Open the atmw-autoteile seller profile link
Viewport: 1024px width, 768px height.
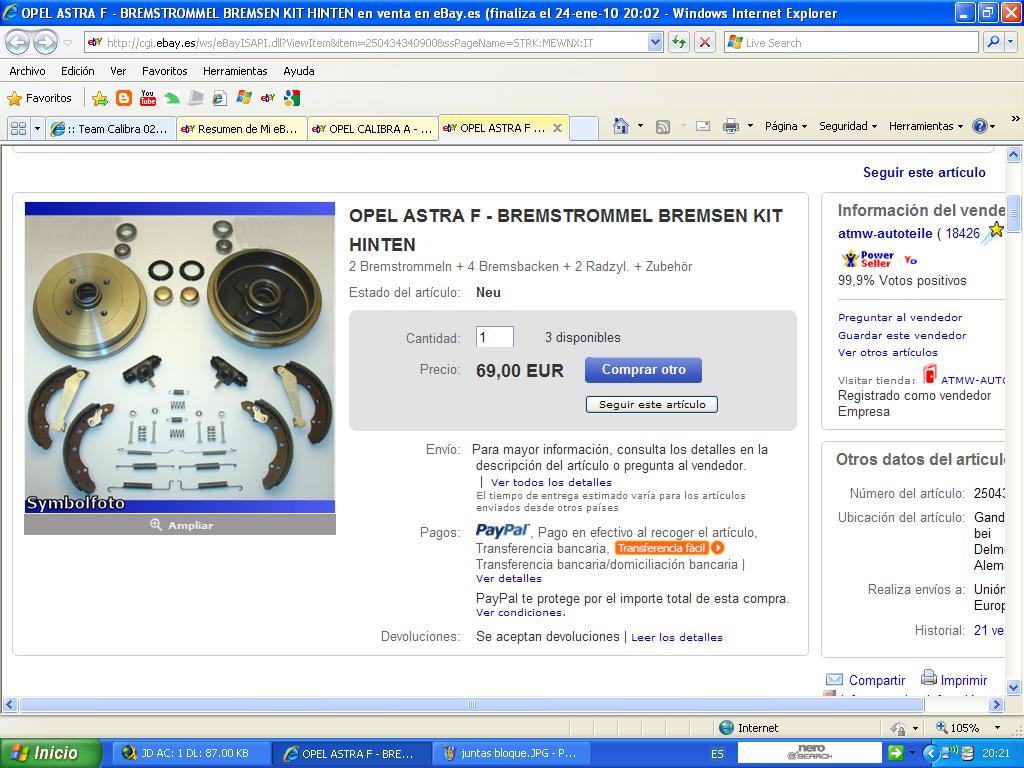coord(885,233)
